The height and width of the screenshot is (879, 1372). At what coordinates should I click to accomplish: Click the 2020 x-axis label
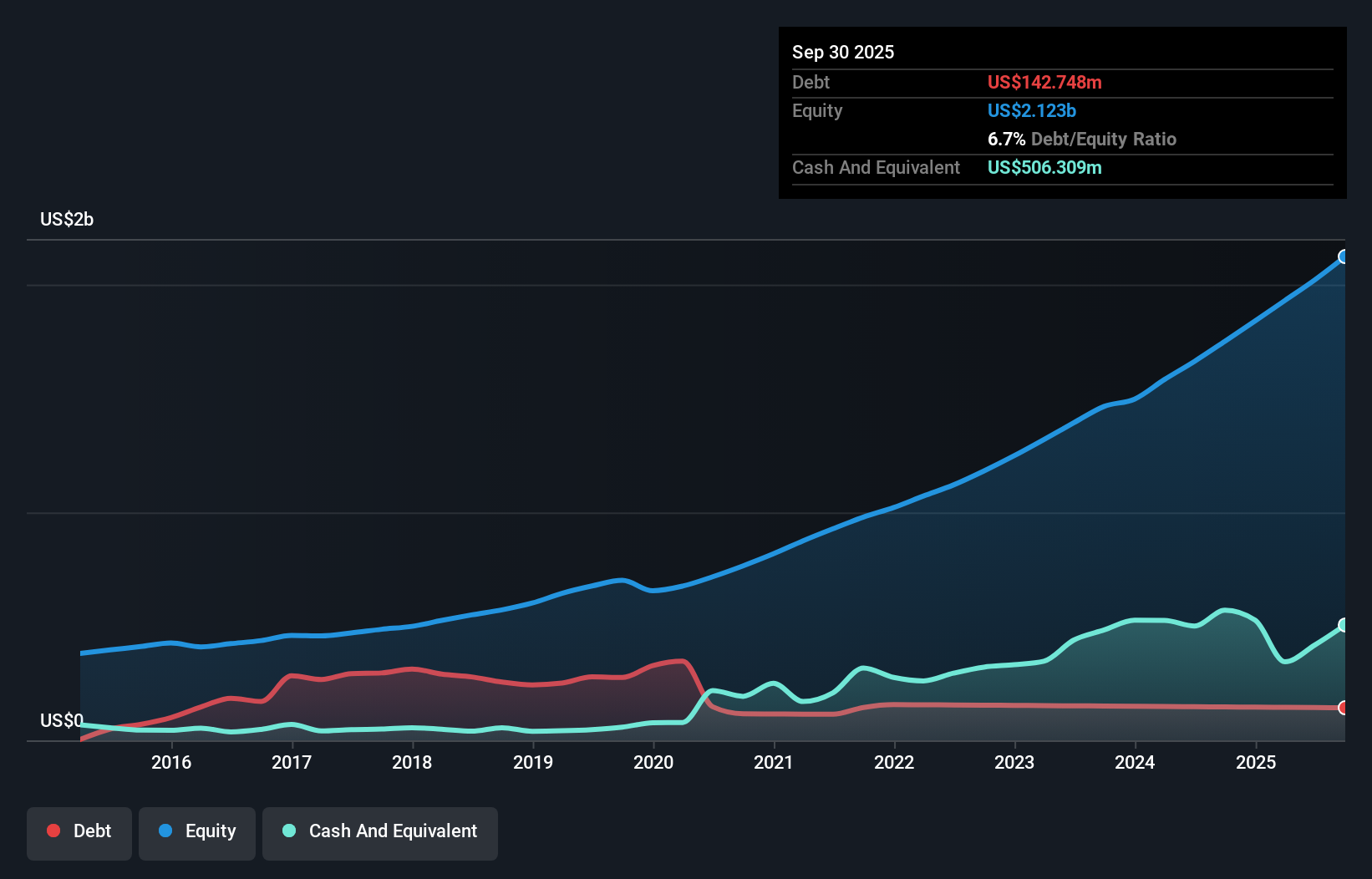point(653,762)
